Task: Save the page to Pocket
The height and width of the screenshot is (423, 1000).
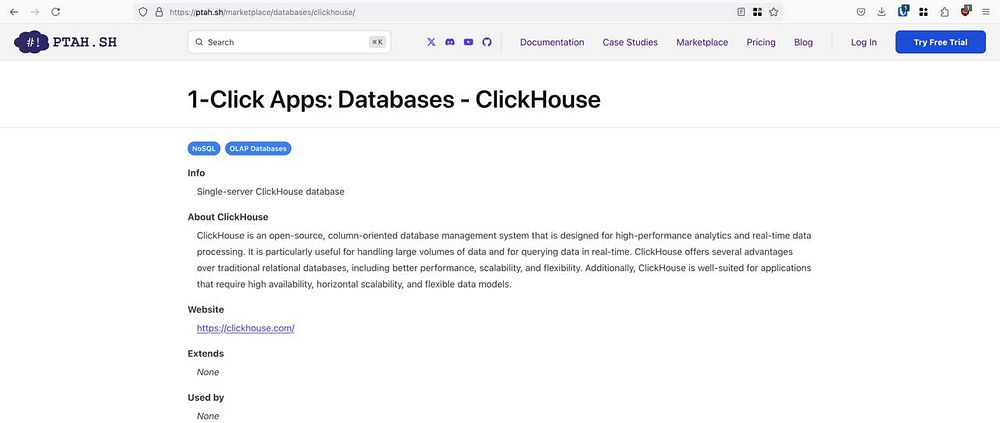Action: 860,11
